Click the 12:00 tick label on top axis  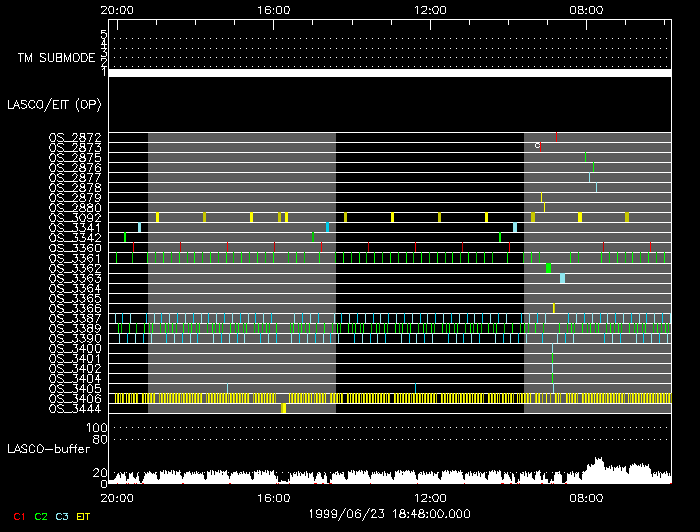coord(430,9)
